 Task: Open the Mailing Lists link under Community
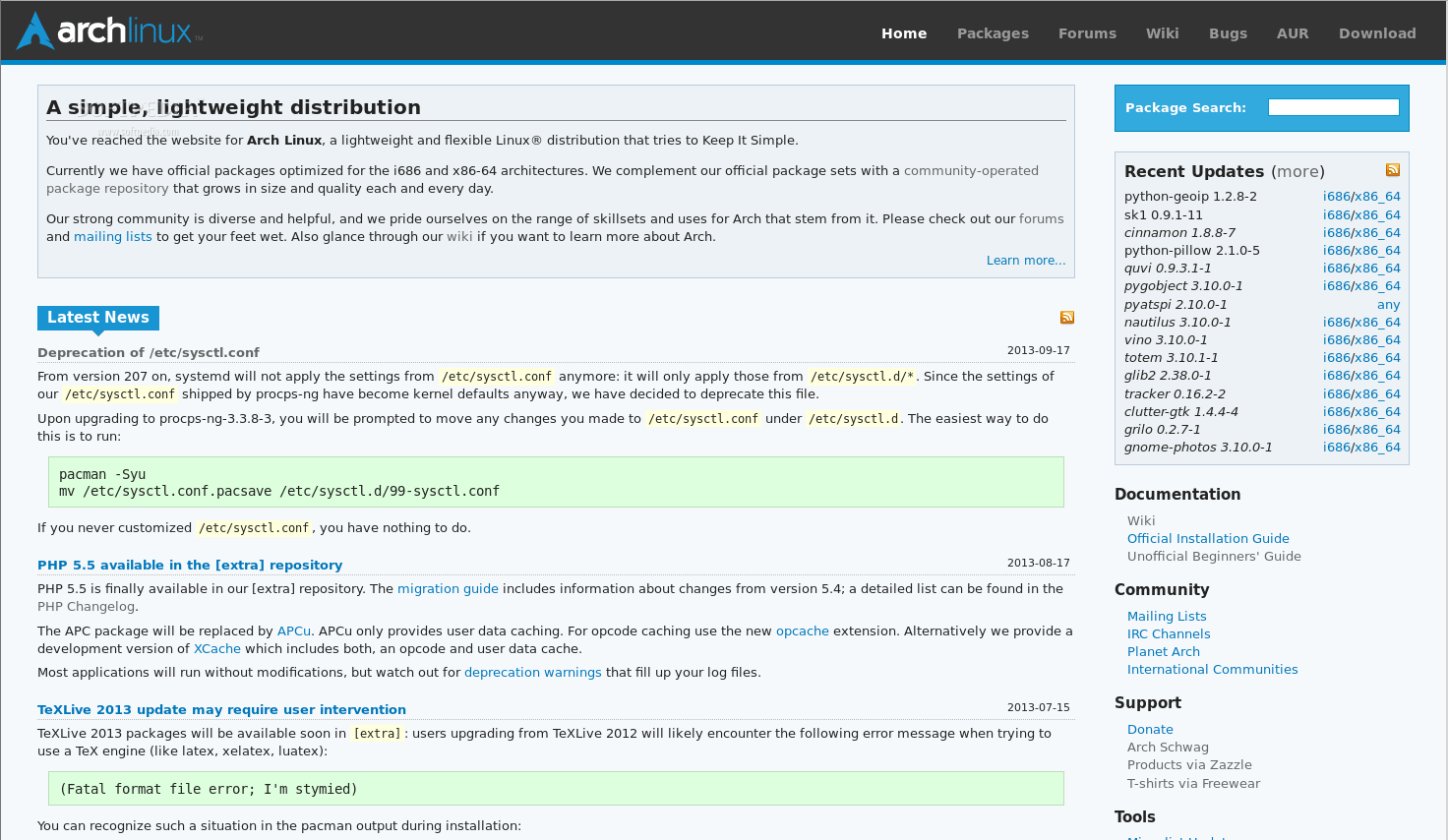pos(1167,617)
